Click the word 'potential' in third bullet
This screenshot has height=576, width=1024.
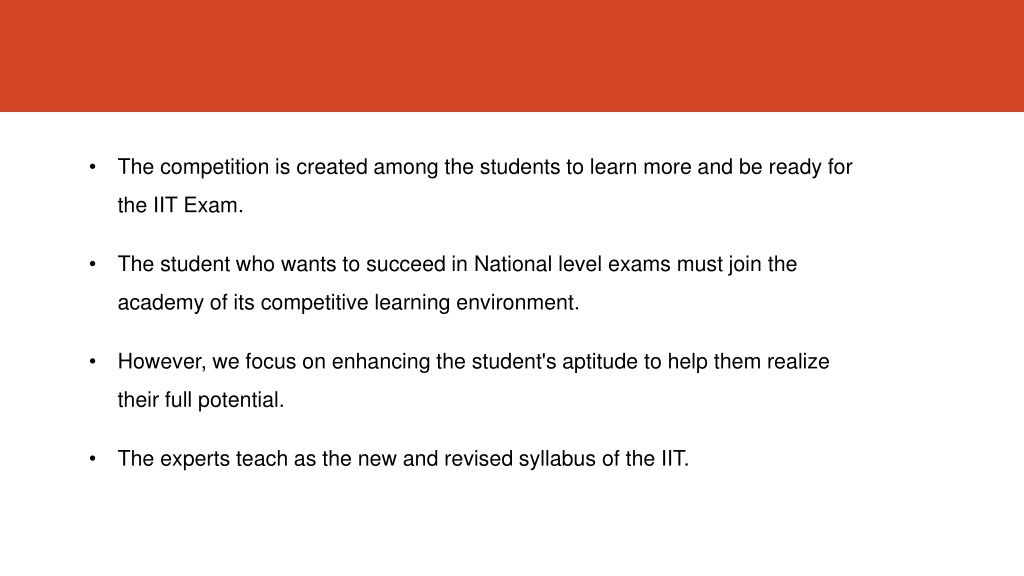click(239, 400)
